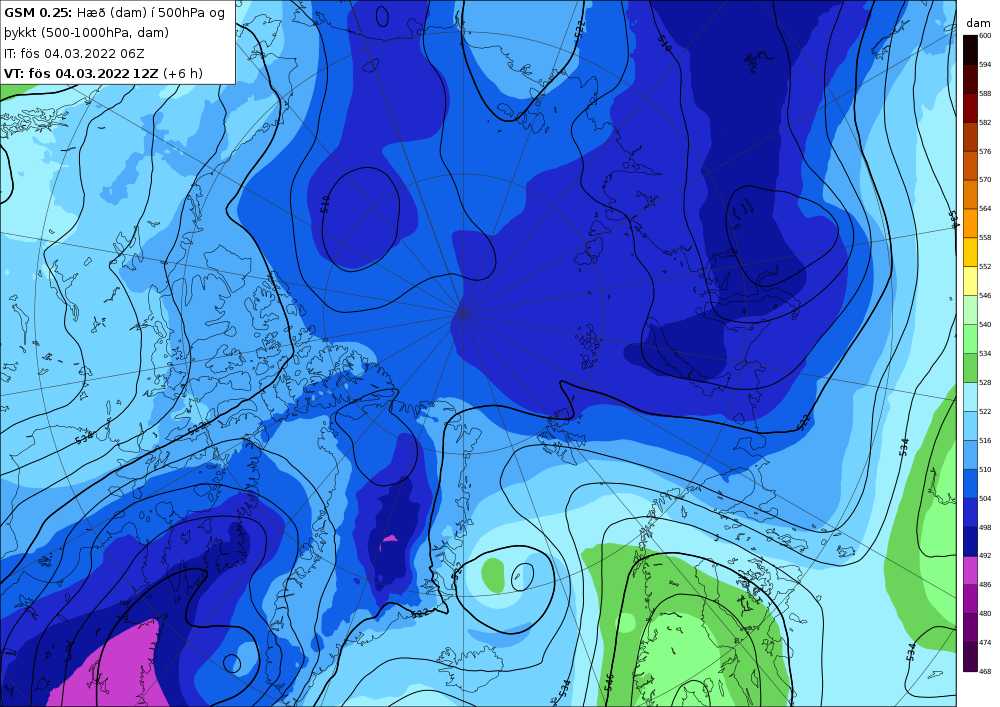Click the 588 legend value
Viewport: 1000px width, 707px height.
[985, 94]
